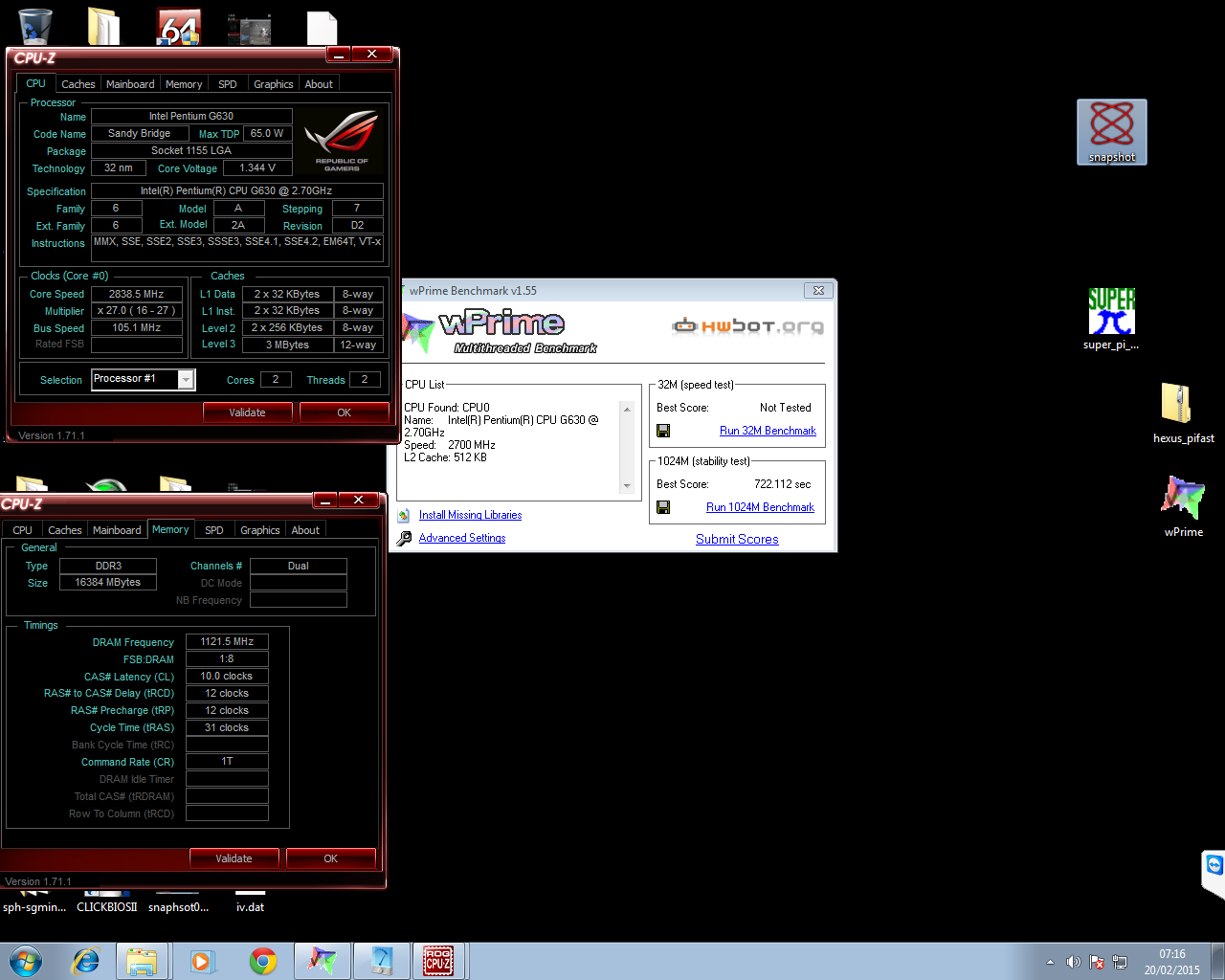Open Graphics tab in bottom CPU-Z window

(260, 530)
